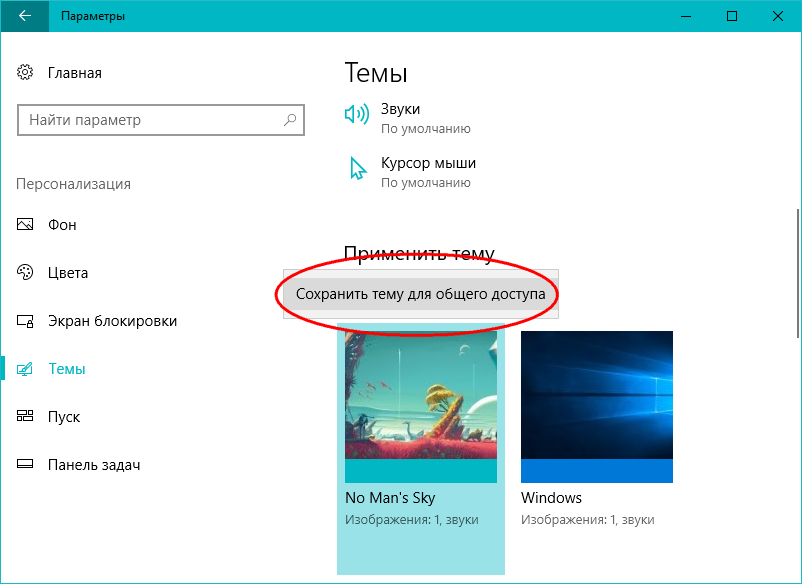Go to the Пуск section
The height and width of the screenshot is (584, 802).
(64, 417)
